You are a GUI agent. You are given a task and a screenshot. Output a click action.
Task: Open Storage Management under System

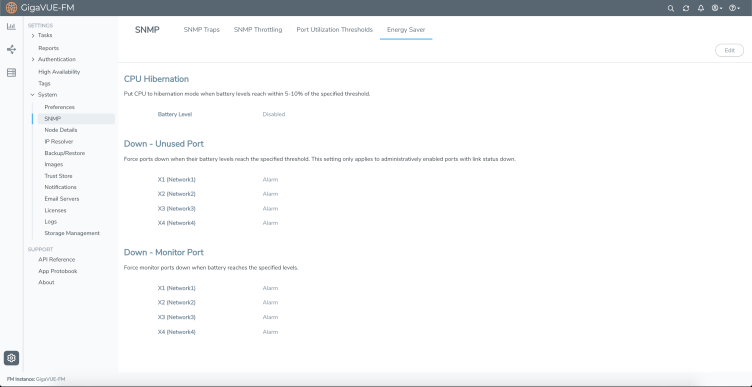72,233
